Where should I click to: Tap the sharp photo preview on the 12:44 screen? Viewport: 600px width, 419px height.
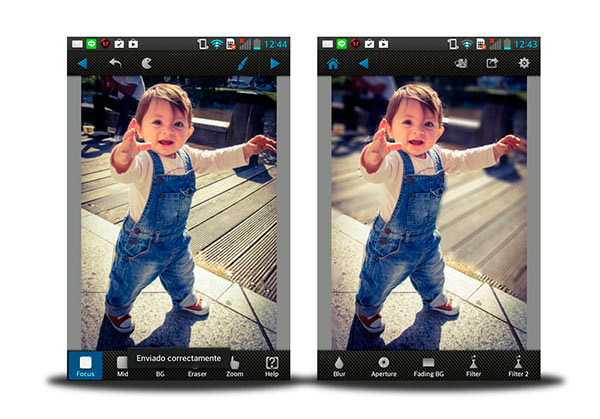(179, 213)
